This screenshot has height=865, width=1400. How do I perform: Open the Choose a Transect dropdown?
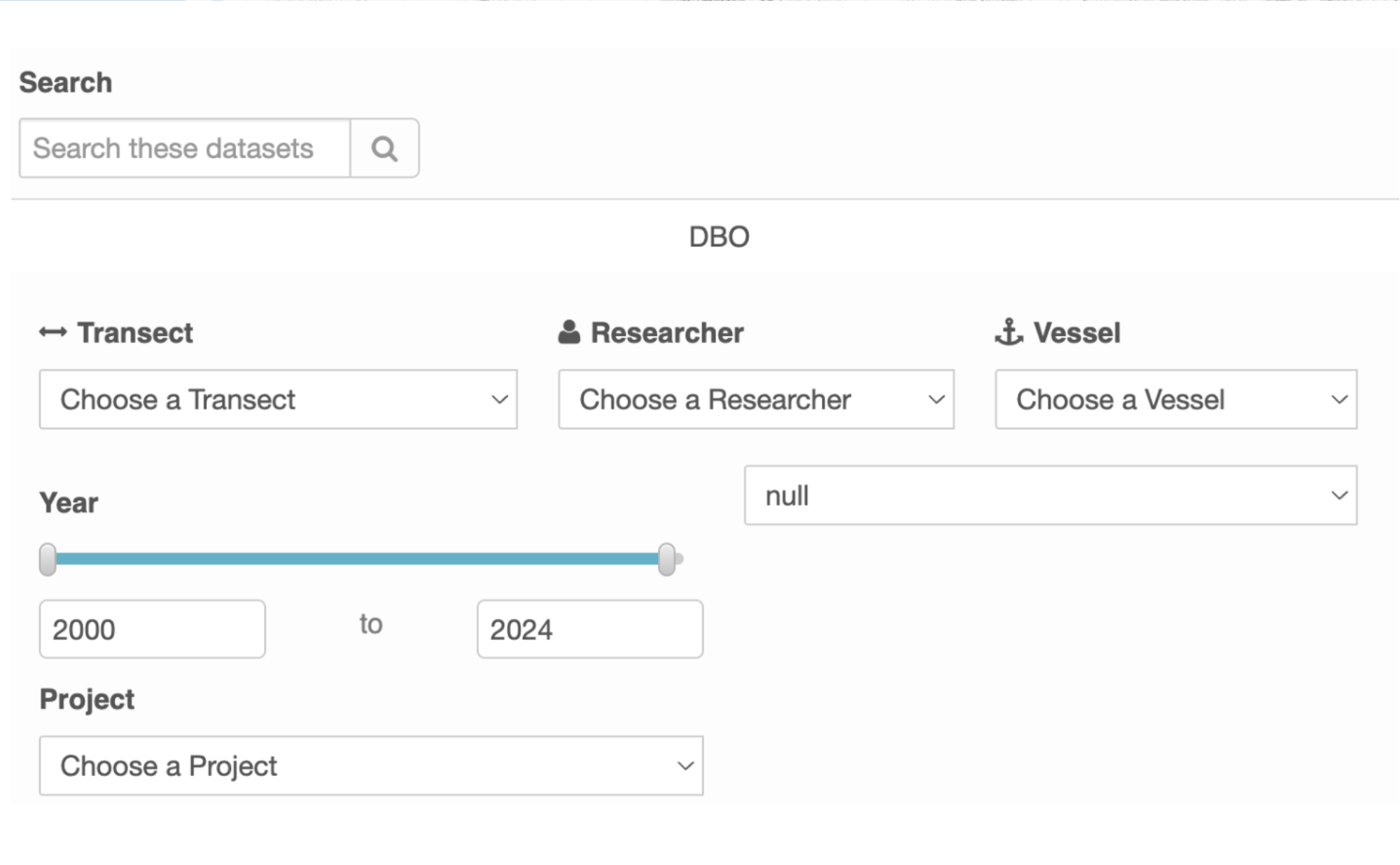278,400
